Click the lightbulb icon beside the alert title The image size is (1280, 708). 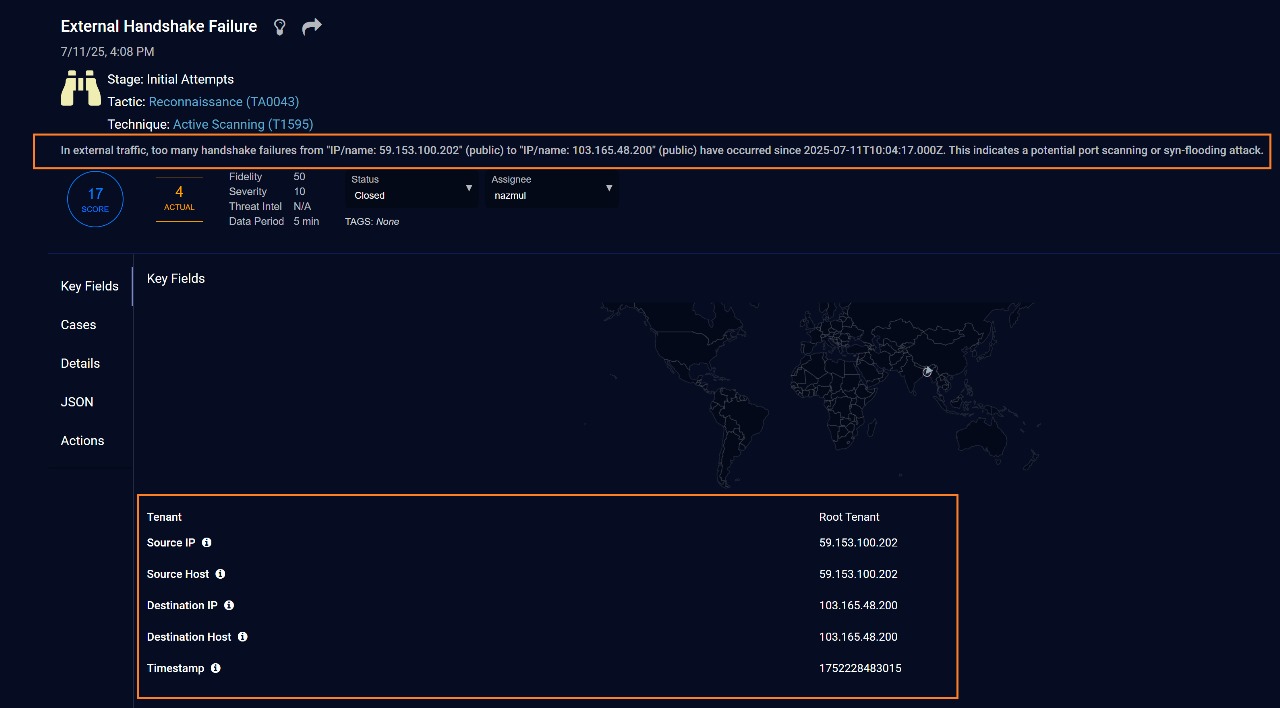[x=280, y=27]
